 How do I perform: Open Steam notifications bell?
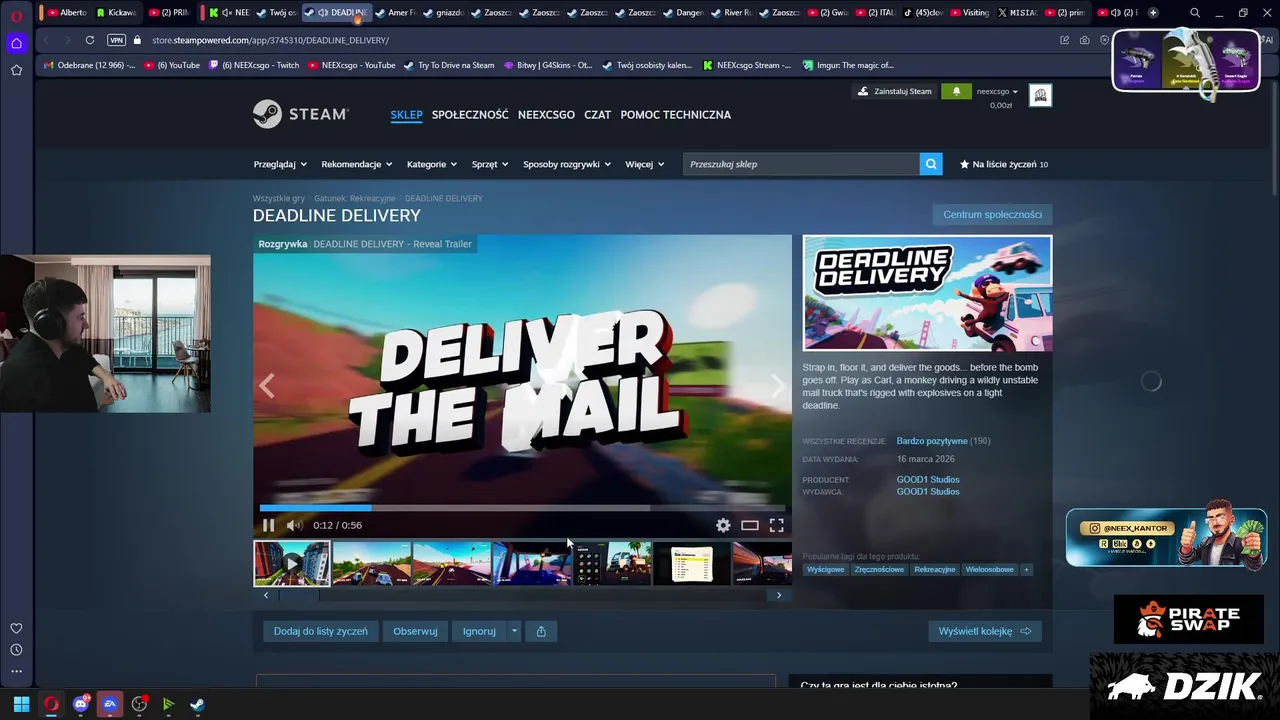click(x=956, y=91)
